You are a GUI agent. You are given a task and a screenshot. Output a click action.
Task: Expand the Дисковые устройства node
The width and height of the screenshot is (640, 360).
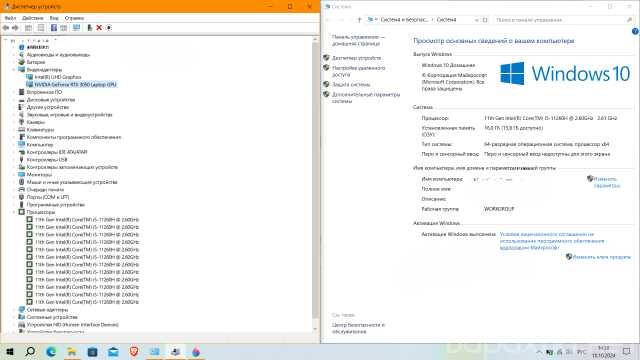point(13,100)
